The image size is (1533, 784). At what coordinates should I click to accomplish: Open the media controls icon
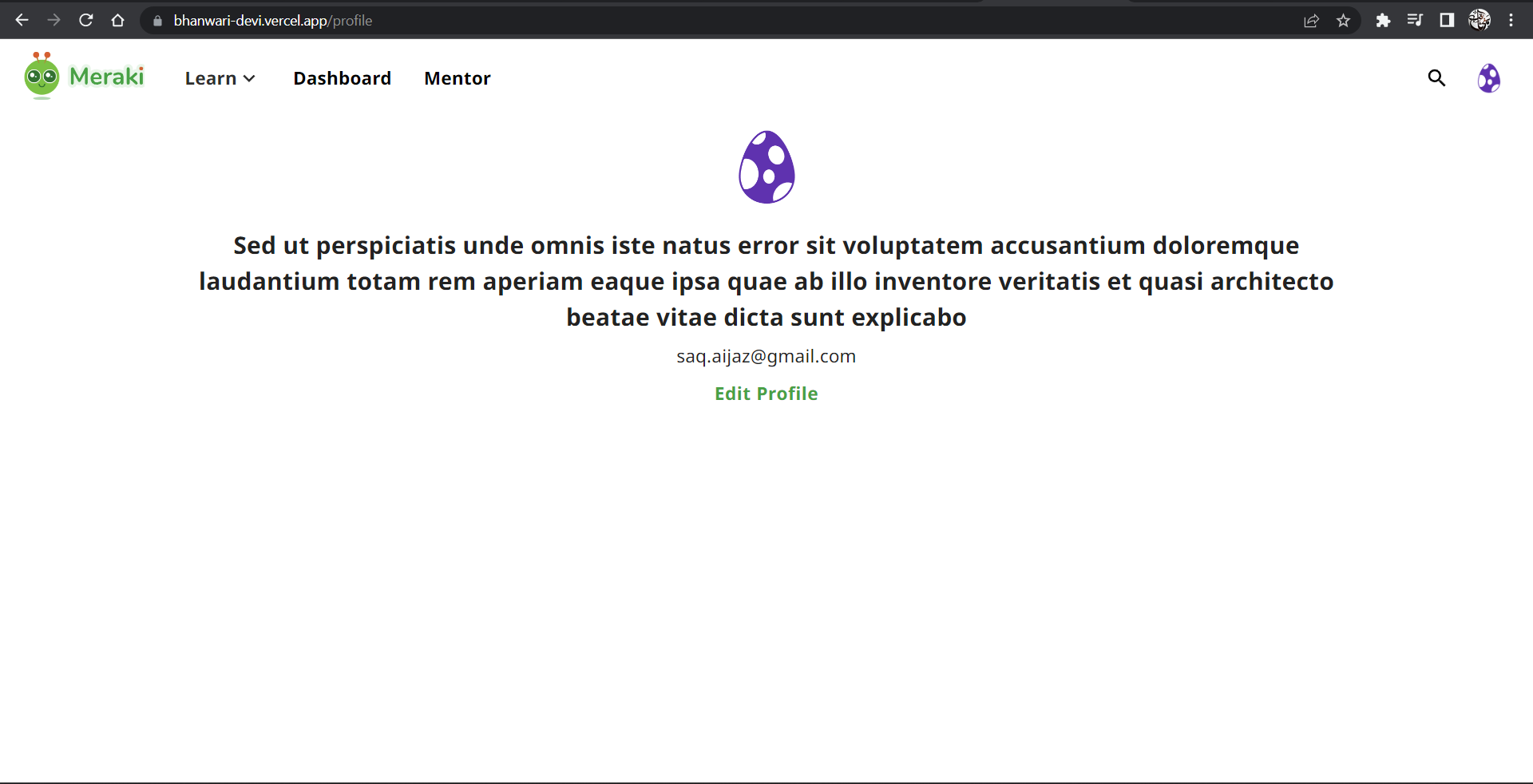(x=1415, y=21)
